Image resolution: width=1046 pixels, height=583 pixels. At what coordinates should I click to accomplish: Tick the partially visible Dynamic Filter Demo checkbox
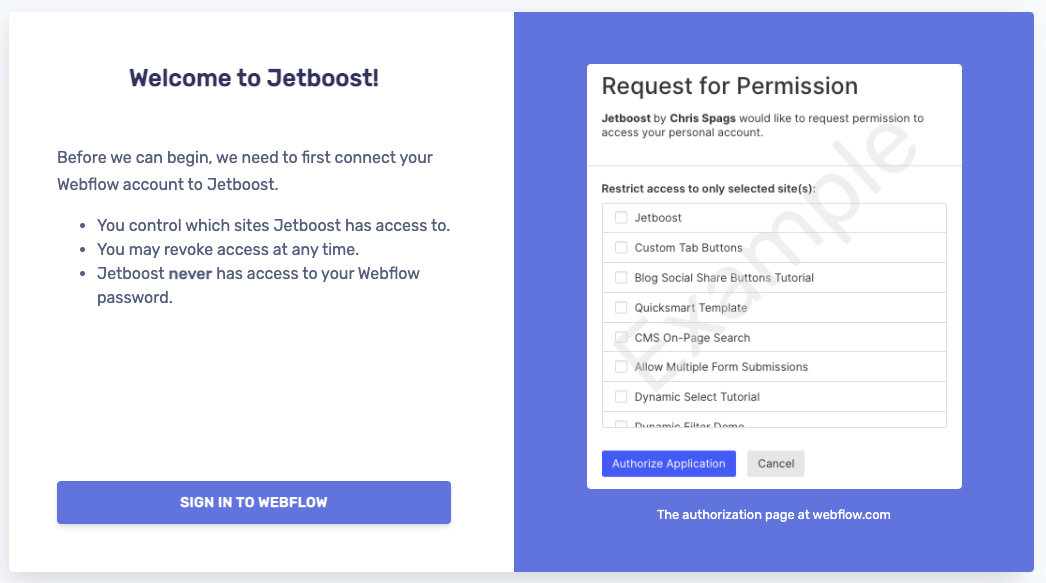(x=621, y=424)
